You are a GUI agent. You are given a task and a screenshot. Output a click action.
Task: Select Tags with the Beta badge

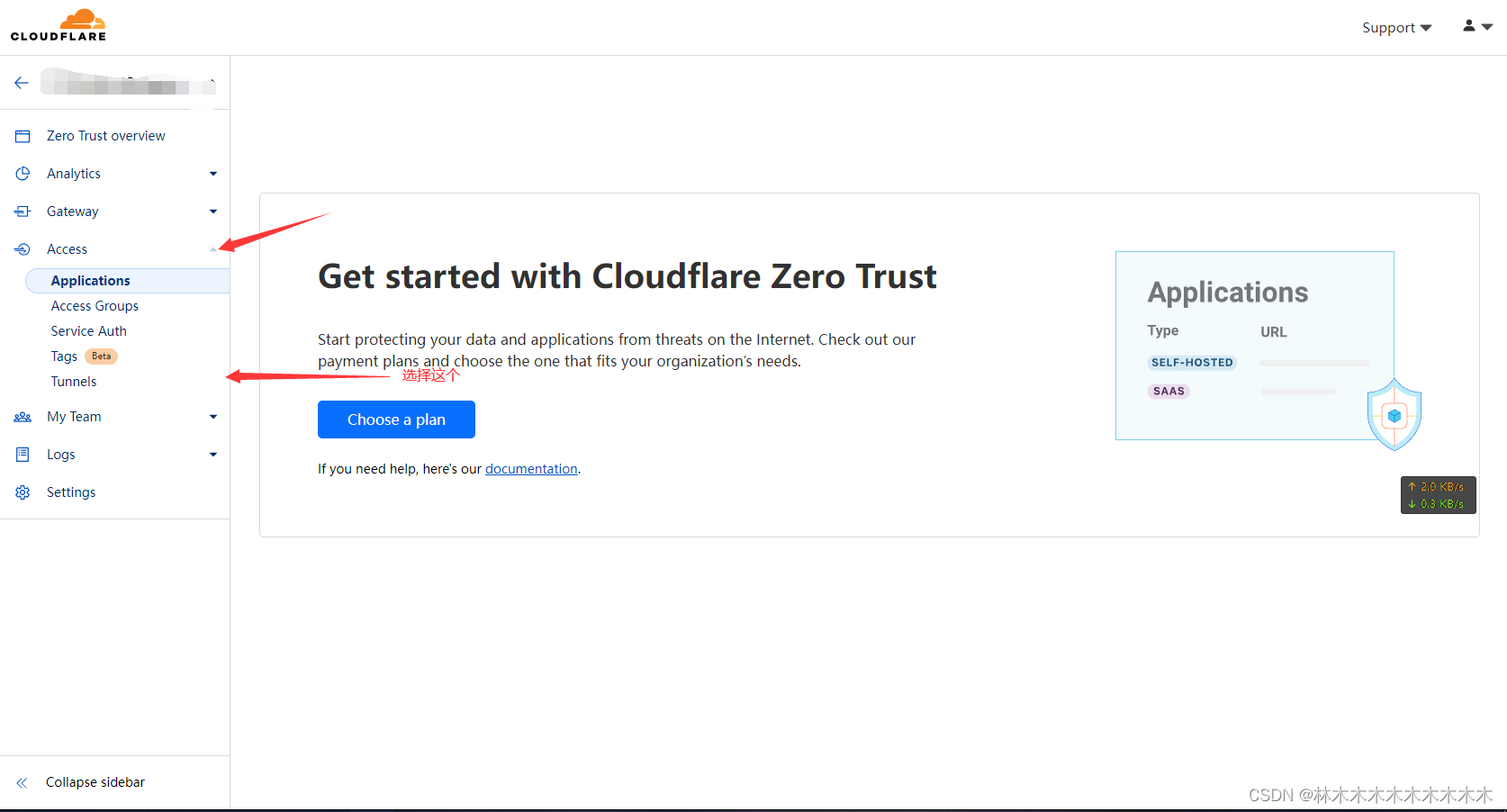(63, 356)
